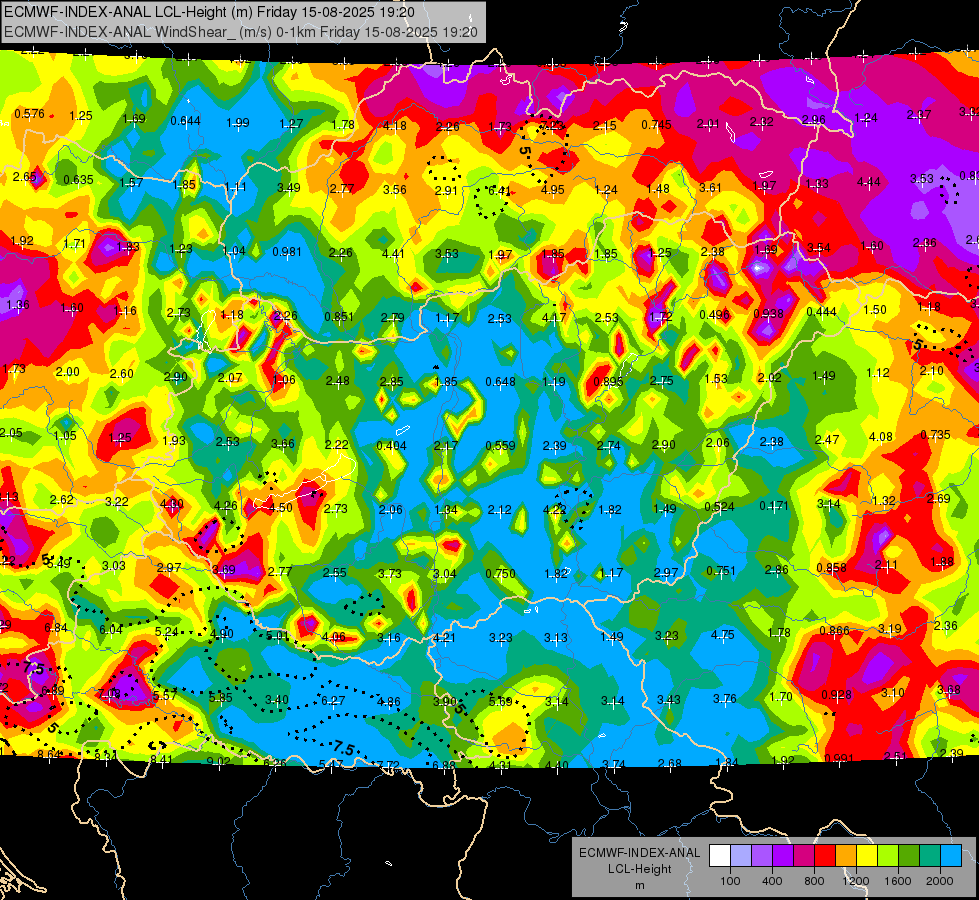
Task: Click the white swatch in the LCL-Height legend
Action: pyautogui.click(x=720, y=856)
